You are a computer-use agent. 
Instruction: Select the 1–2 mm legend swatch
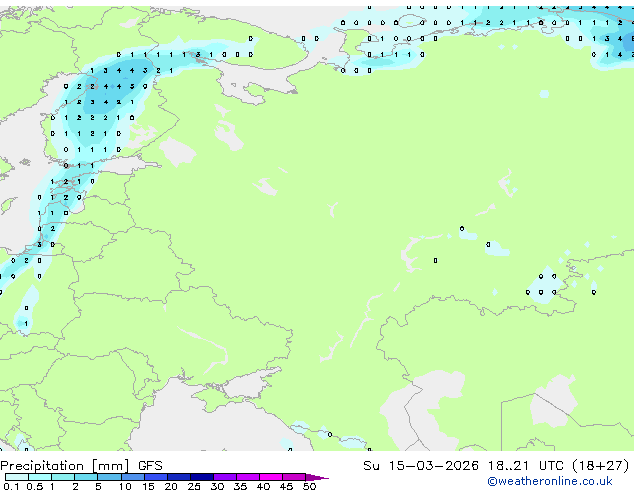click(x=63, y=477)
